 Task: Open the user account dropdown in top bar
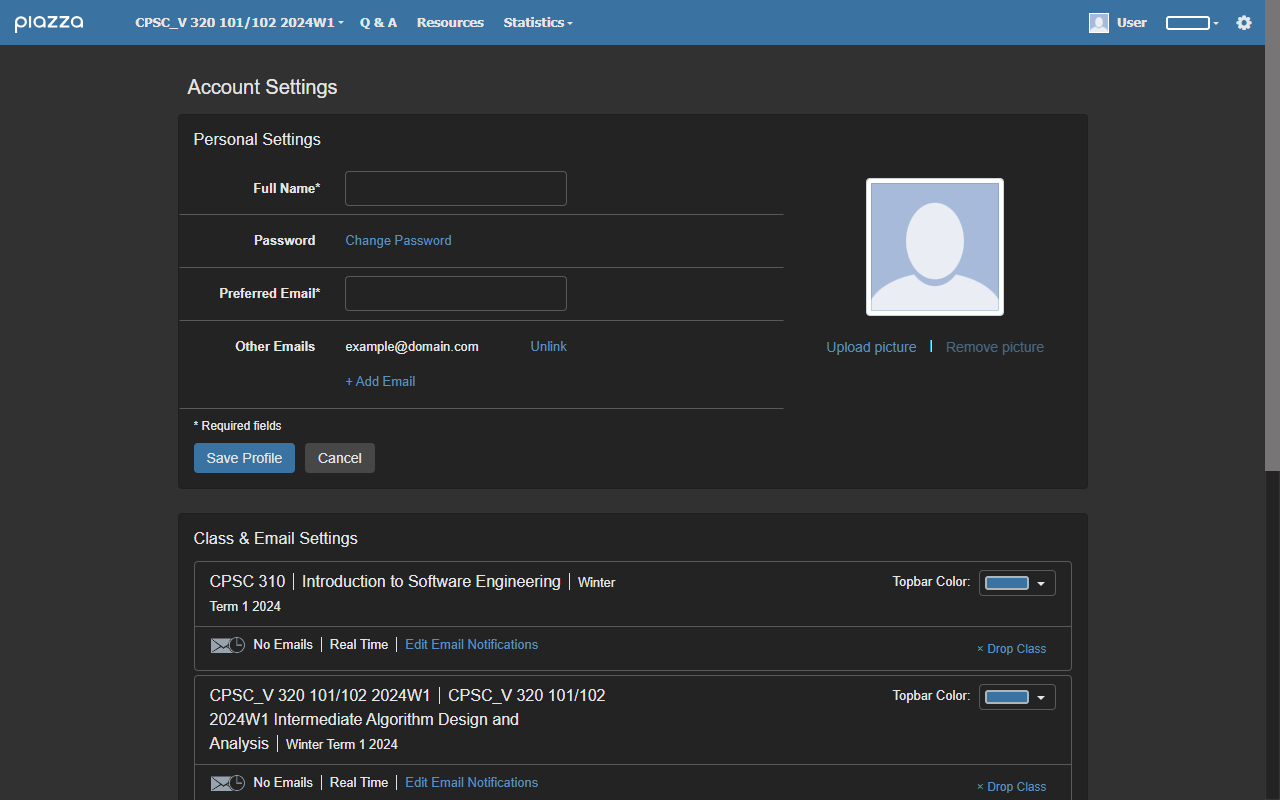tap(1192, 22)
